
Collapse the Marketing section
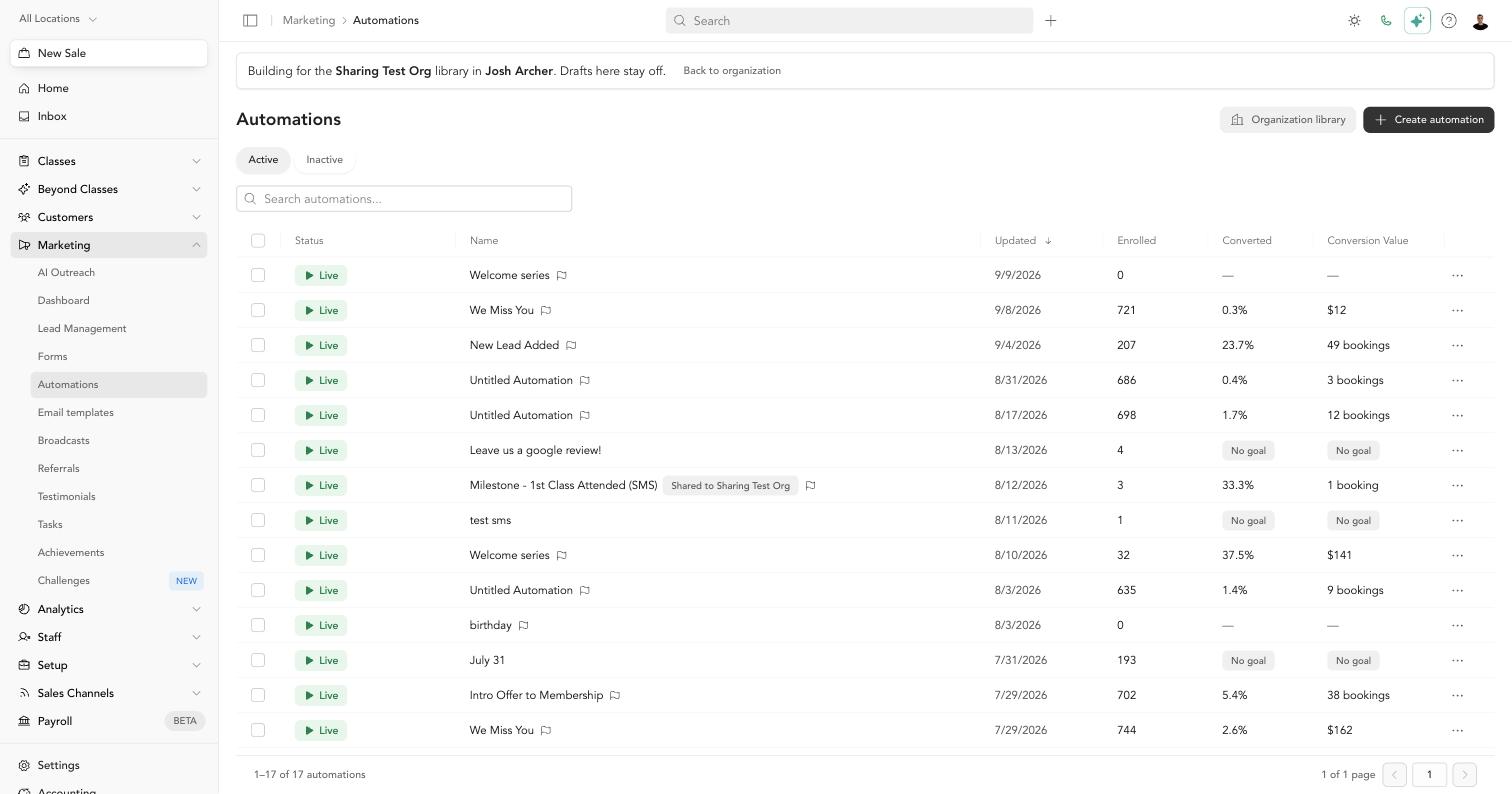point(109,245)
